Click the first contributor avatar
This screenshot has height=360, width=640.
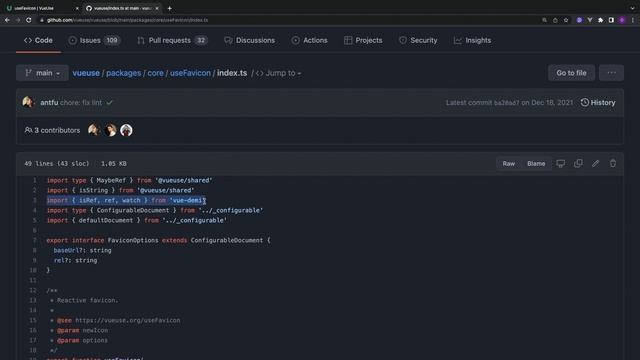pyautogui.click(x=94, y=130)
